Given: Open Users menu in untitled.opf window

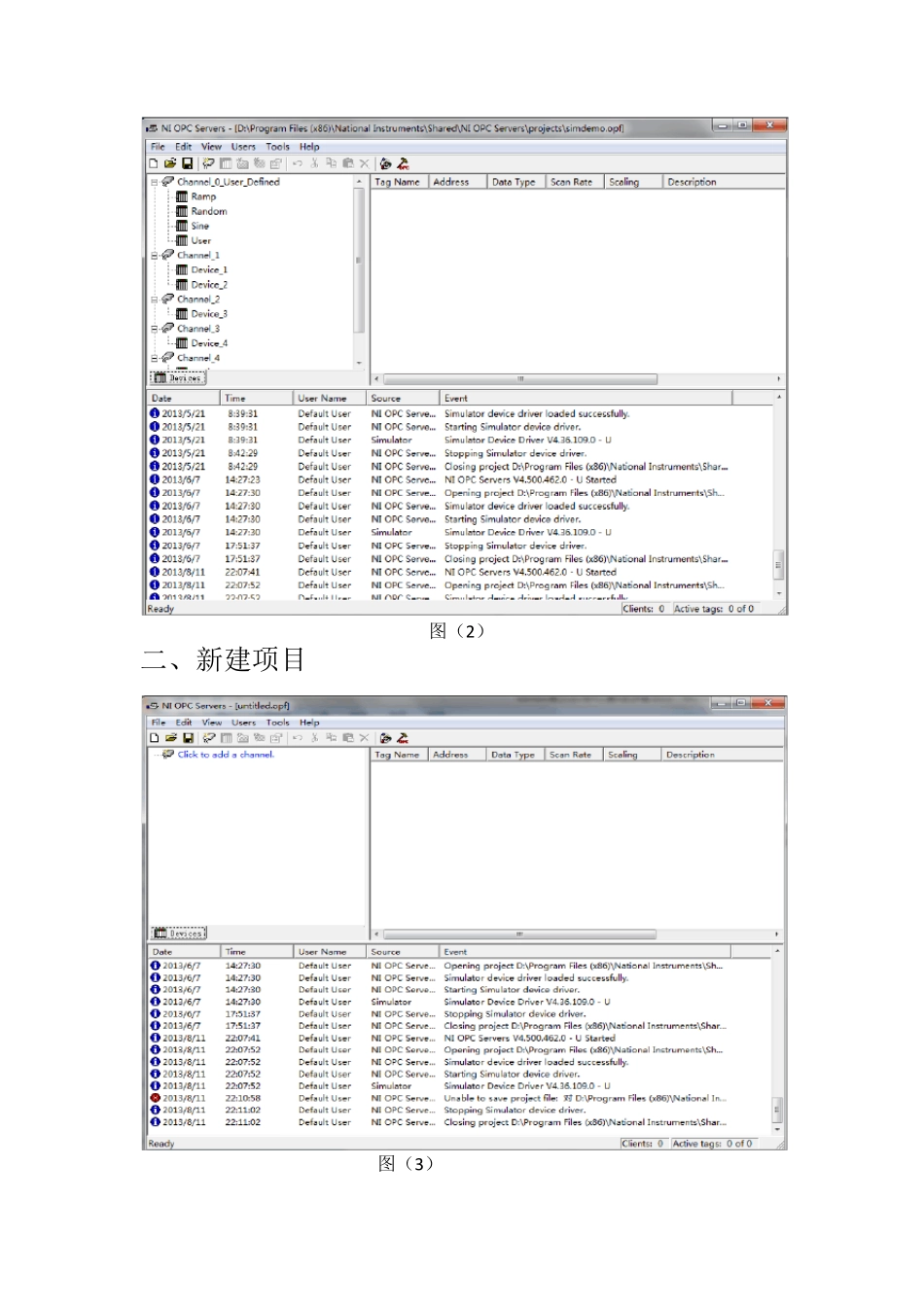Looking at the screenshot, I should (x=243, y=723).
